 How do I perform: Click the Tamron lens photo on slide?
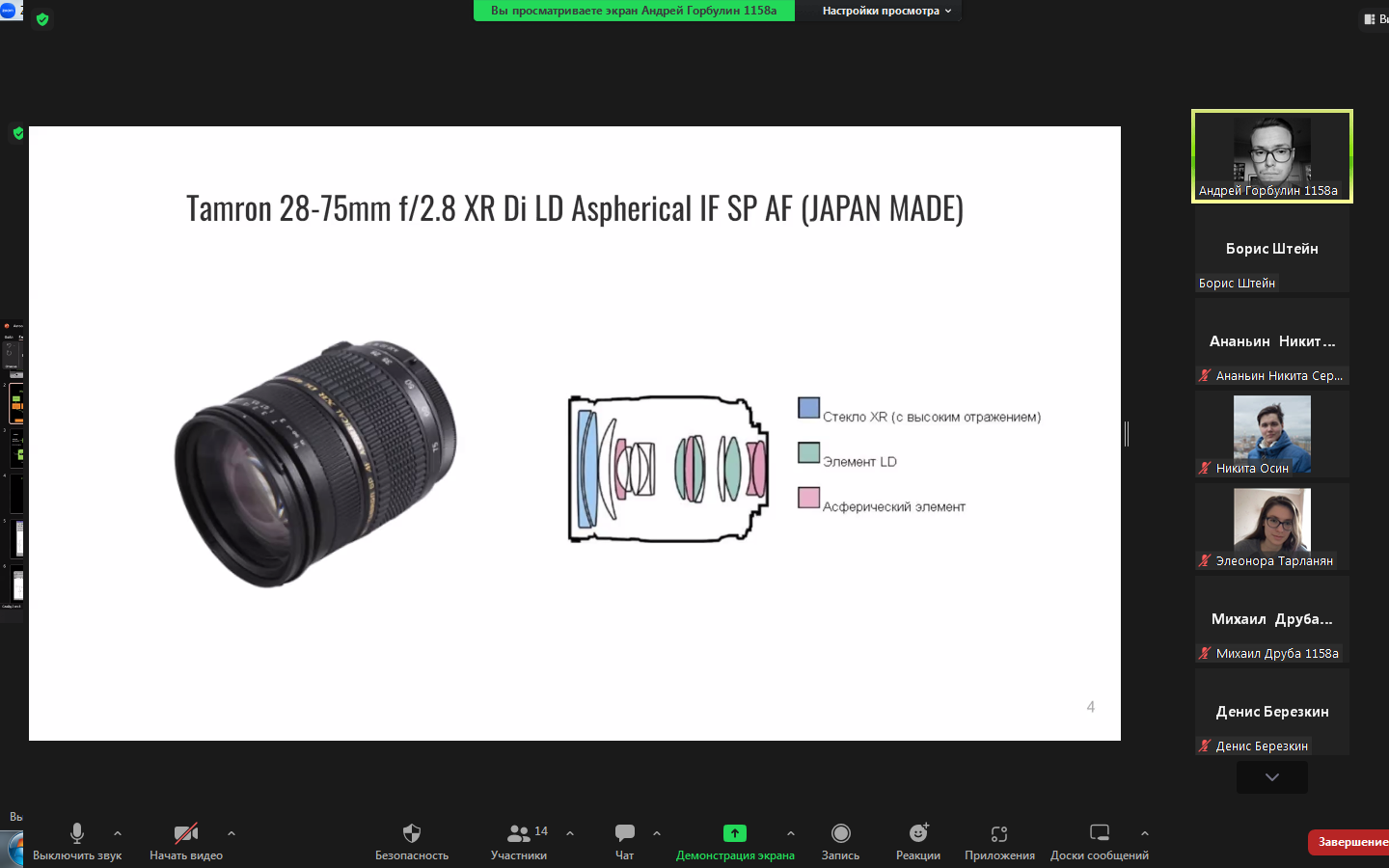315,463
